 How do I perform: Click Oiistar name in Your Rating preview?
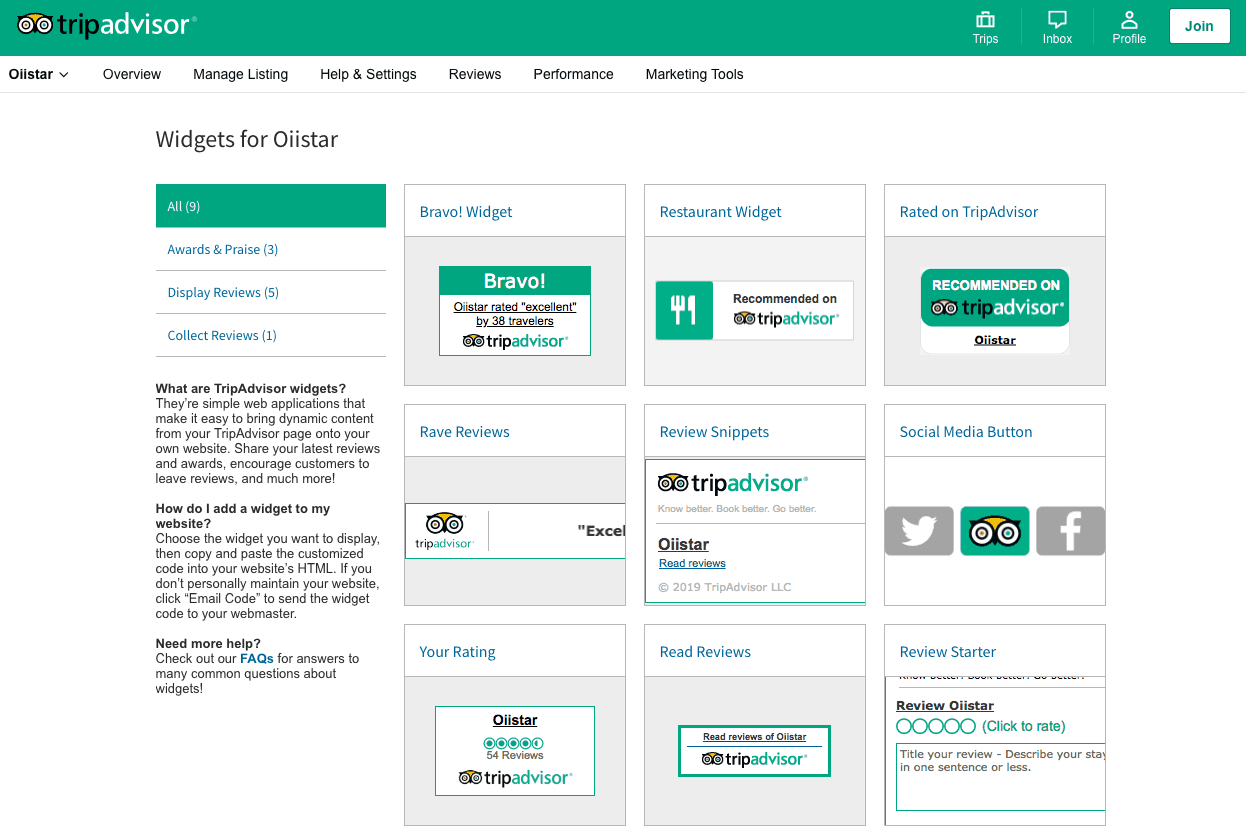[515, 720]
